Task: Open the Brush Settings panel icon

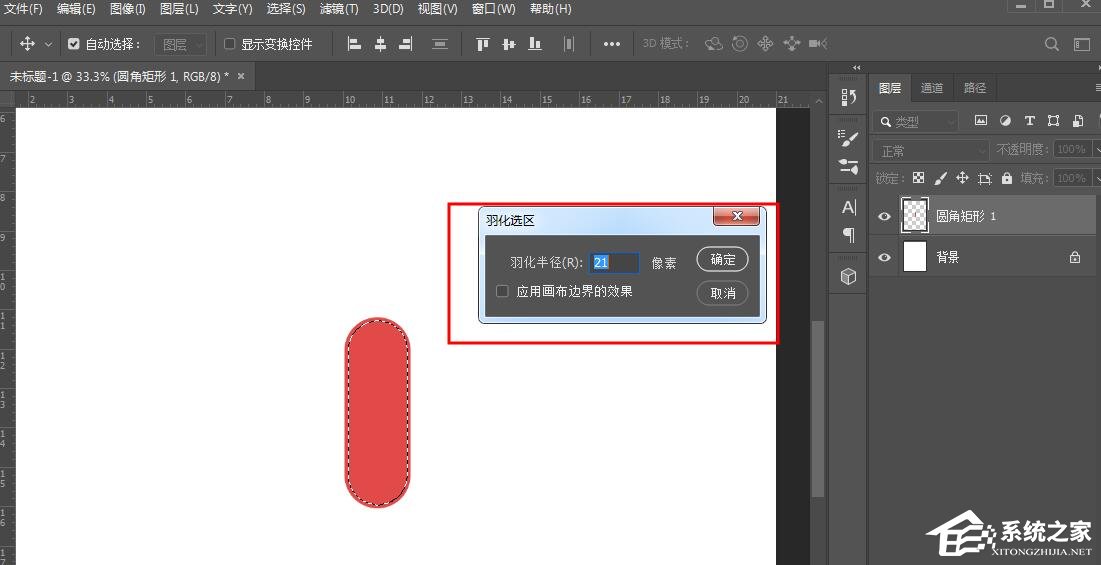Action: point(849,139)
